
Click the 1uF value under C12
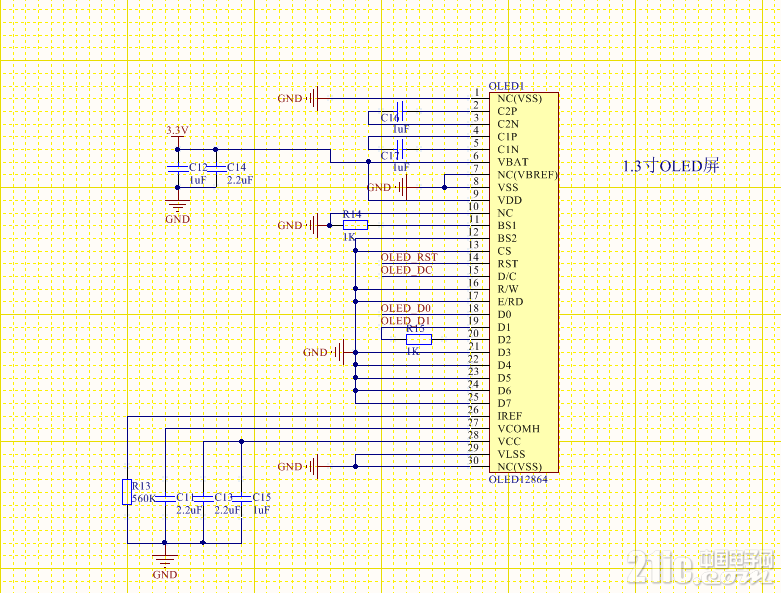coord(197,180)
